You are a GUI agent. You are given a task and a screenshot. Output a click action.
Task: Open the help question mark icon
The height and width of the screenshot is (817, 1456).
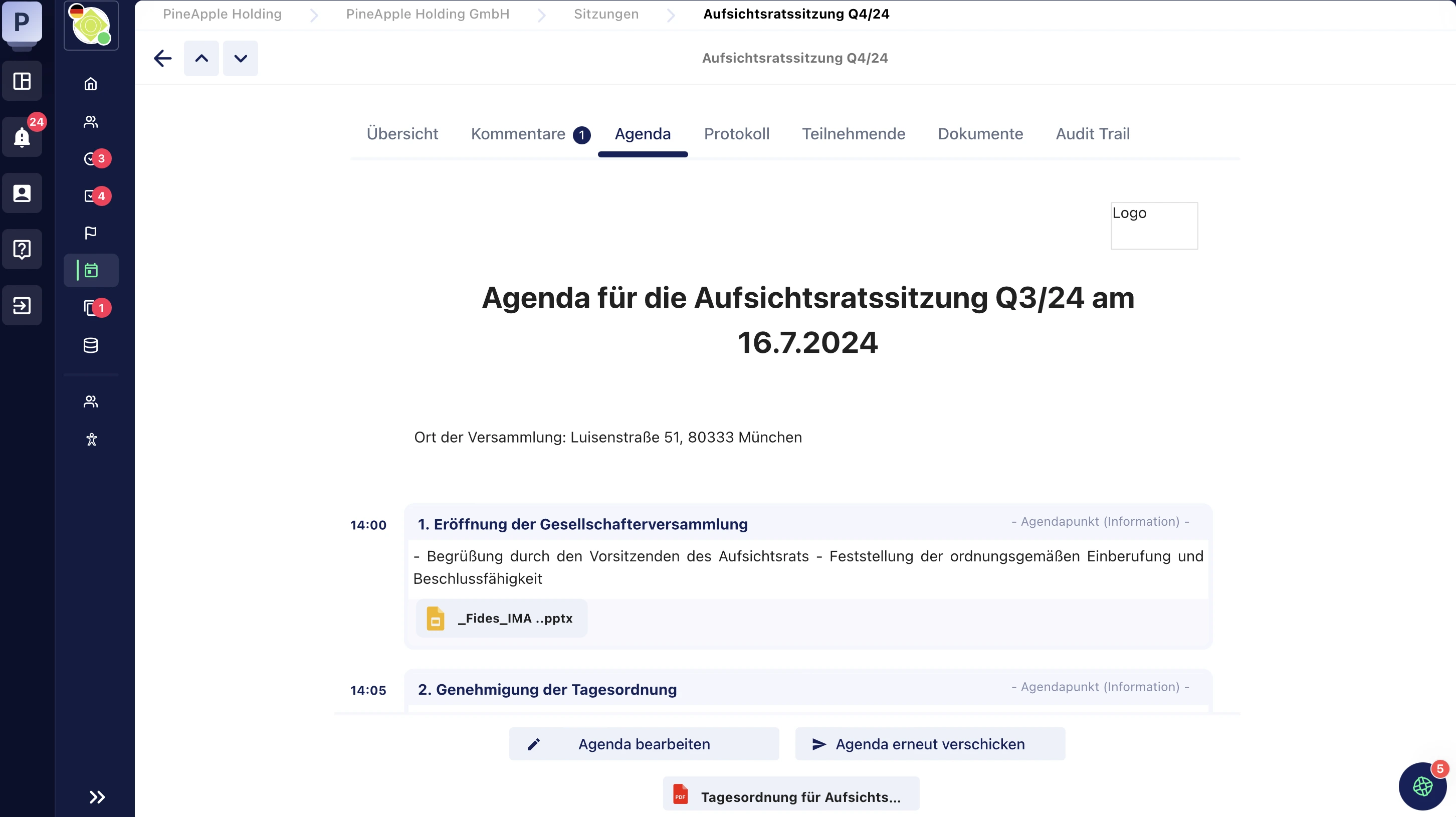click(x=22, y=249)
